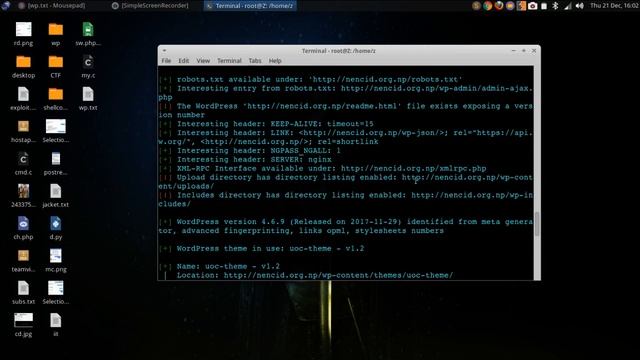640x360 pixels.
Task: Click 'KEEP-ALIVE: timeout=15' header text
Action: [x=322, y=124]
